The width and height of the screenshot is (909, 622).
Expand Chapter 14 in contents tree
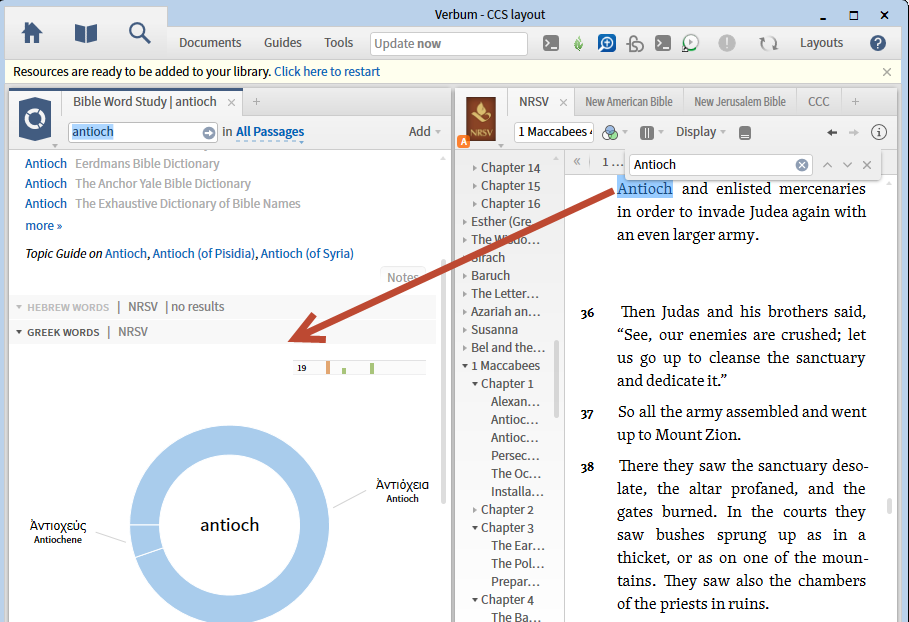pos(475,168)
